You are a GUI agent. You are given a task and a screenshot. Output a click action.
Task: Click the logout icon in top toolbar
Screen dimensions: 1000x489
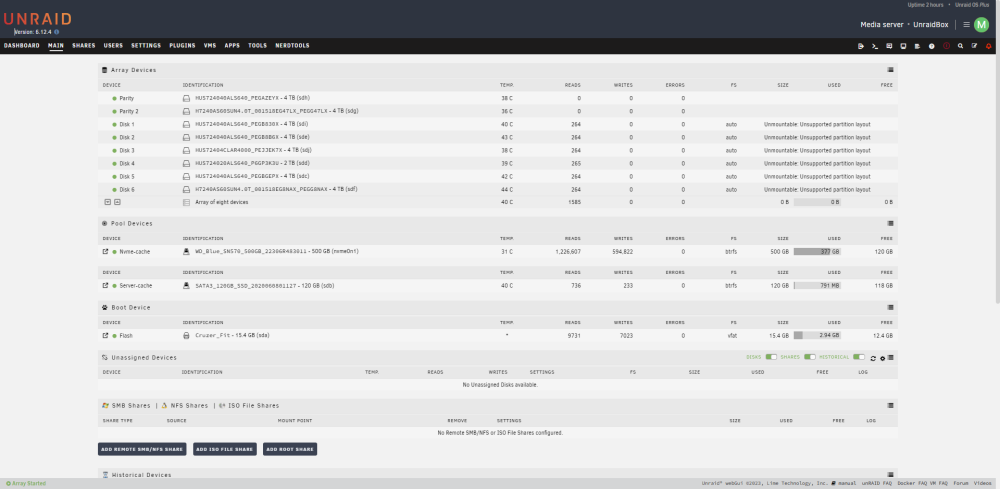[861, 46]
